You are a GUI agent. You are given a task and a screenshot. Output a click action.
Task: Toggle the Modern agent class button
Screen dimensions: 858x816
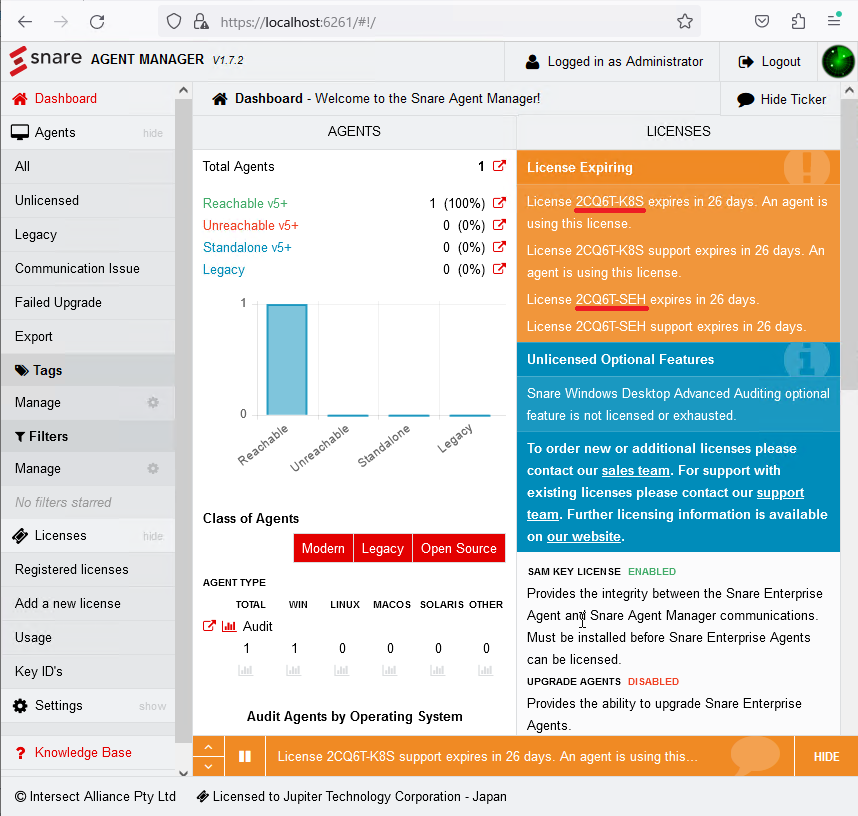click(323, 548)
